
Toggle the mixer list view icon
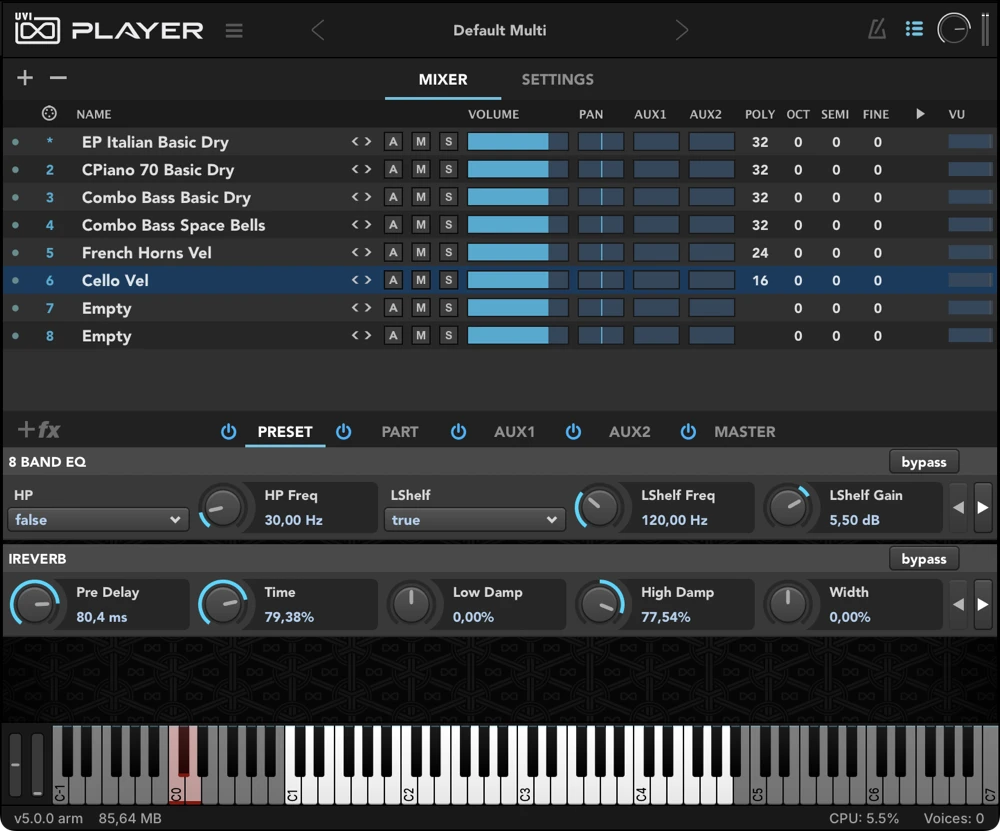[x=914, y=29]
